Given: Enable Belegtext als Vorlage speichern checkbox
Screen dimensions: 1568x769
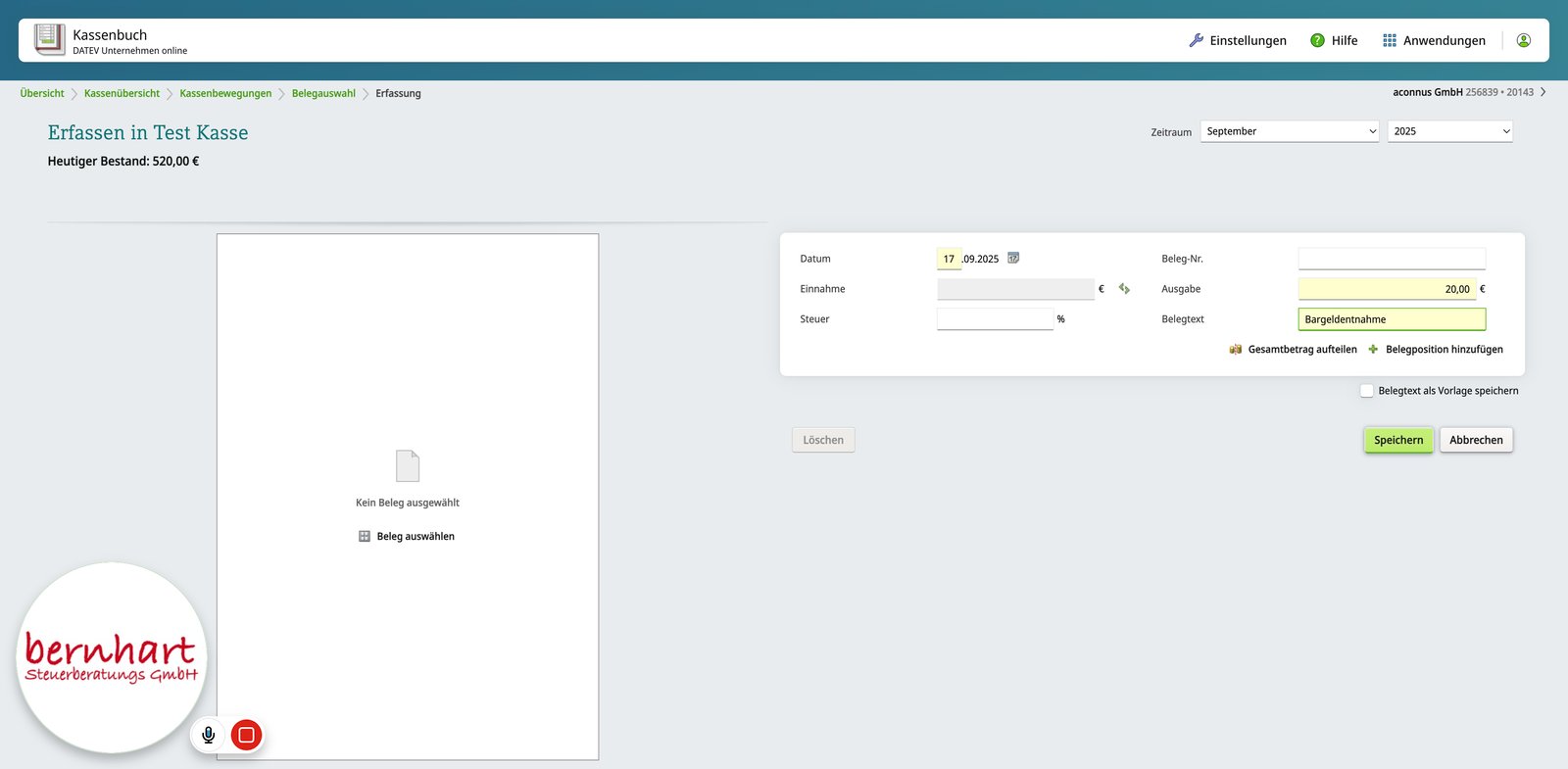Looking at the screenshot, I should (x=1366, y=391).
